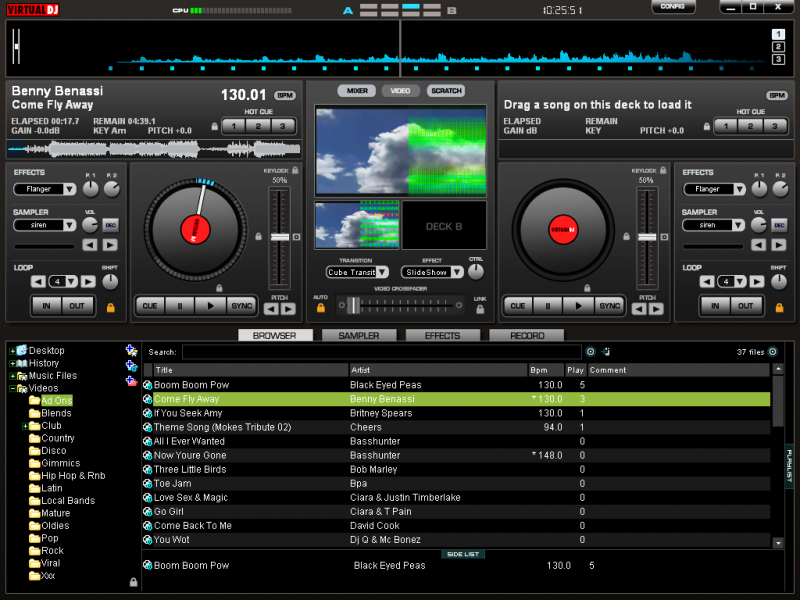800x600 pixels.
Task: Click the keylock padlock on the left deck
Action: click(259, 237)
